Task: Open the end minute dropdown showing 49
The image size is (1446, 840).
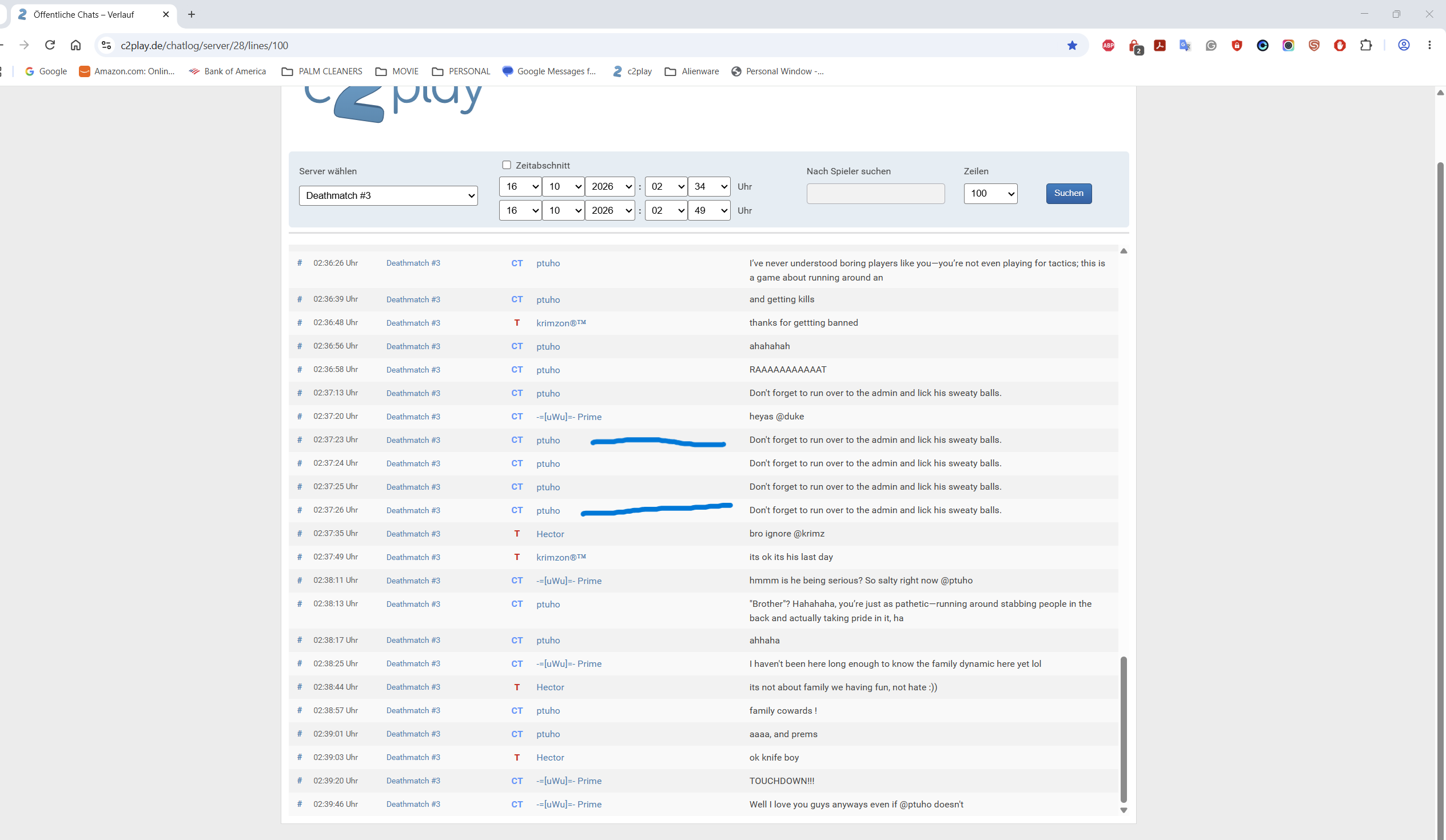Action: (x=709, y=210)
